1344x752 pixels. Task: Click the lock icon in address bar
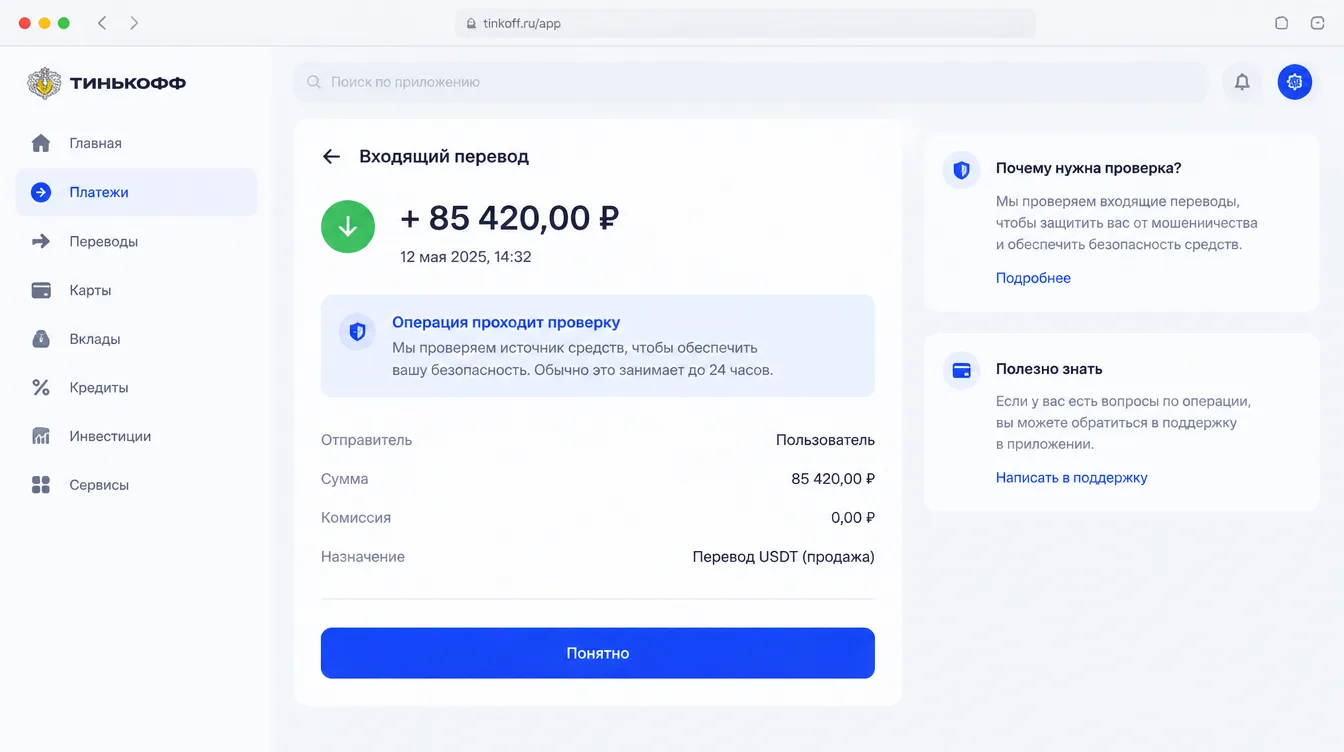(x=473, y=23)
